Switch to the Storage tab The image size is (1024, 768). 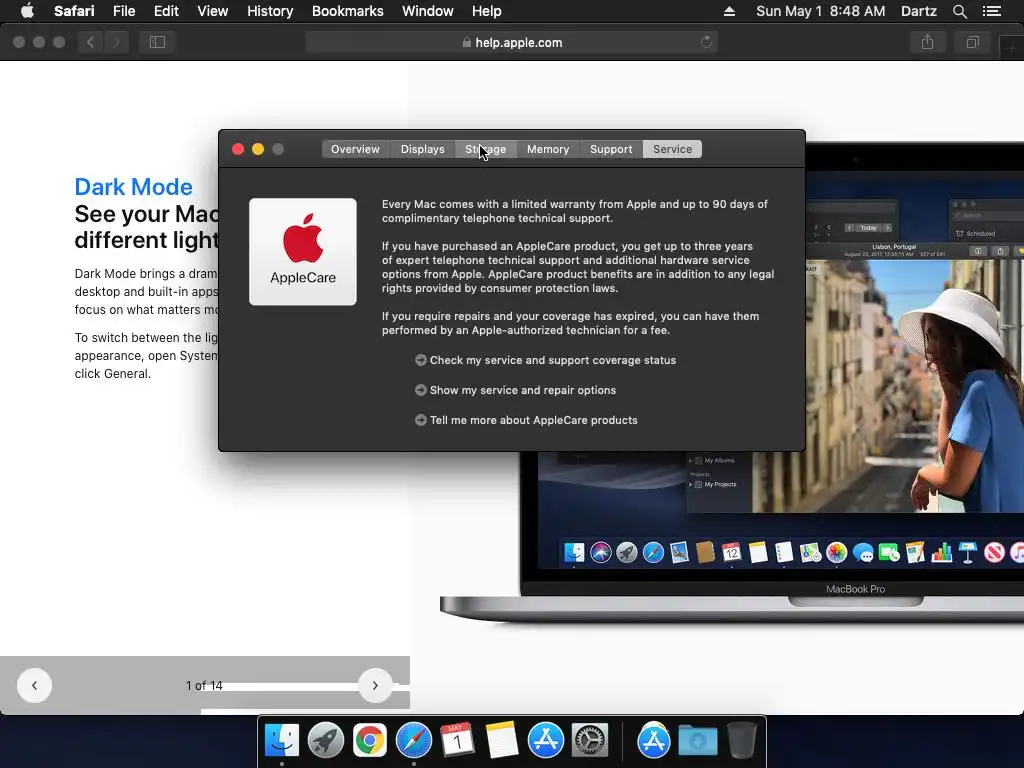tap(485, 149)
